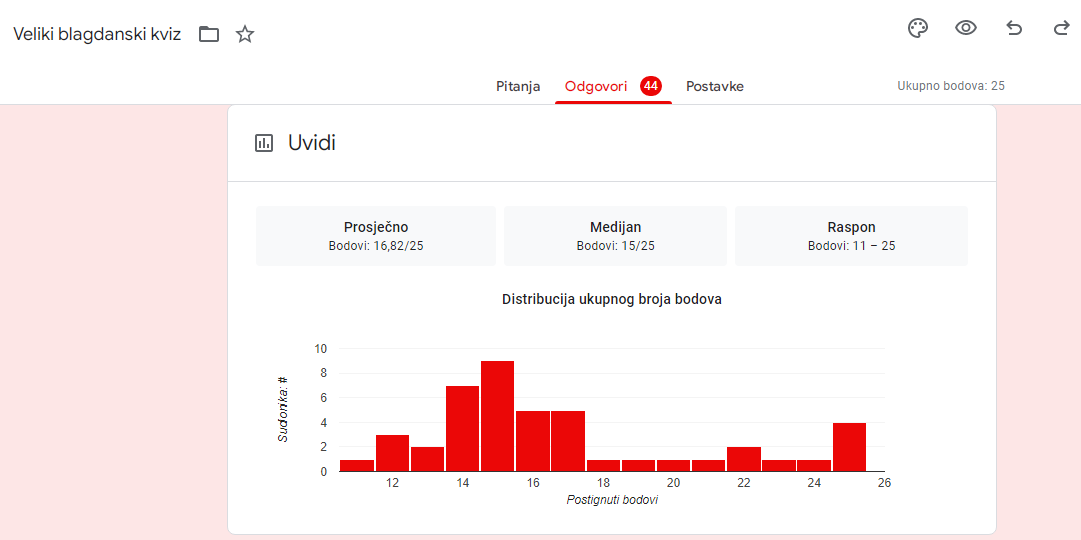
Task: Select the Bodovi: 16,82/25 value
Action: pyautogui.click(x=376, y=246)
